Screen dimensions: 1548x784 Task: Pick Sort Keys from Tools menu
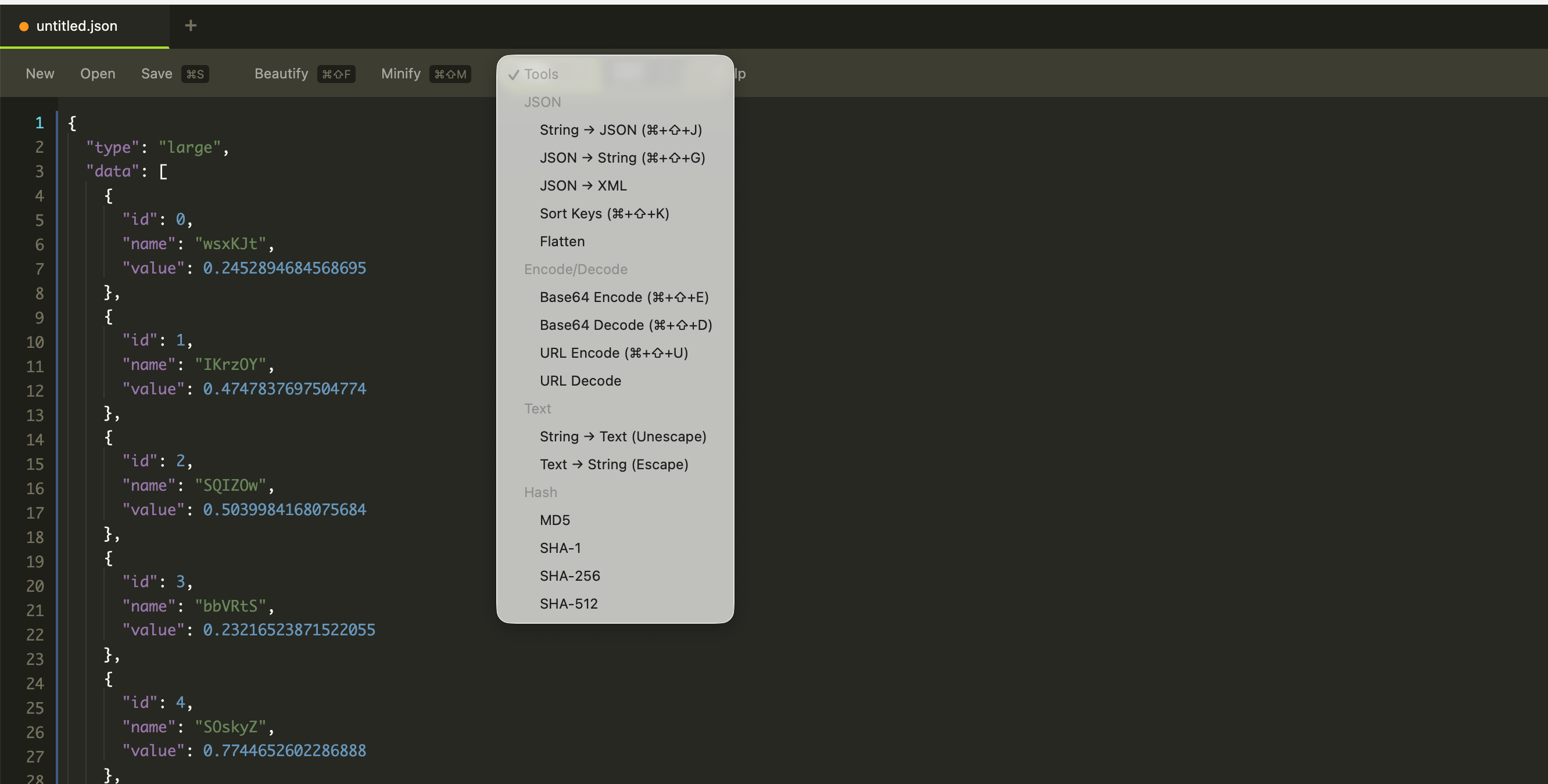coord(604,213)
